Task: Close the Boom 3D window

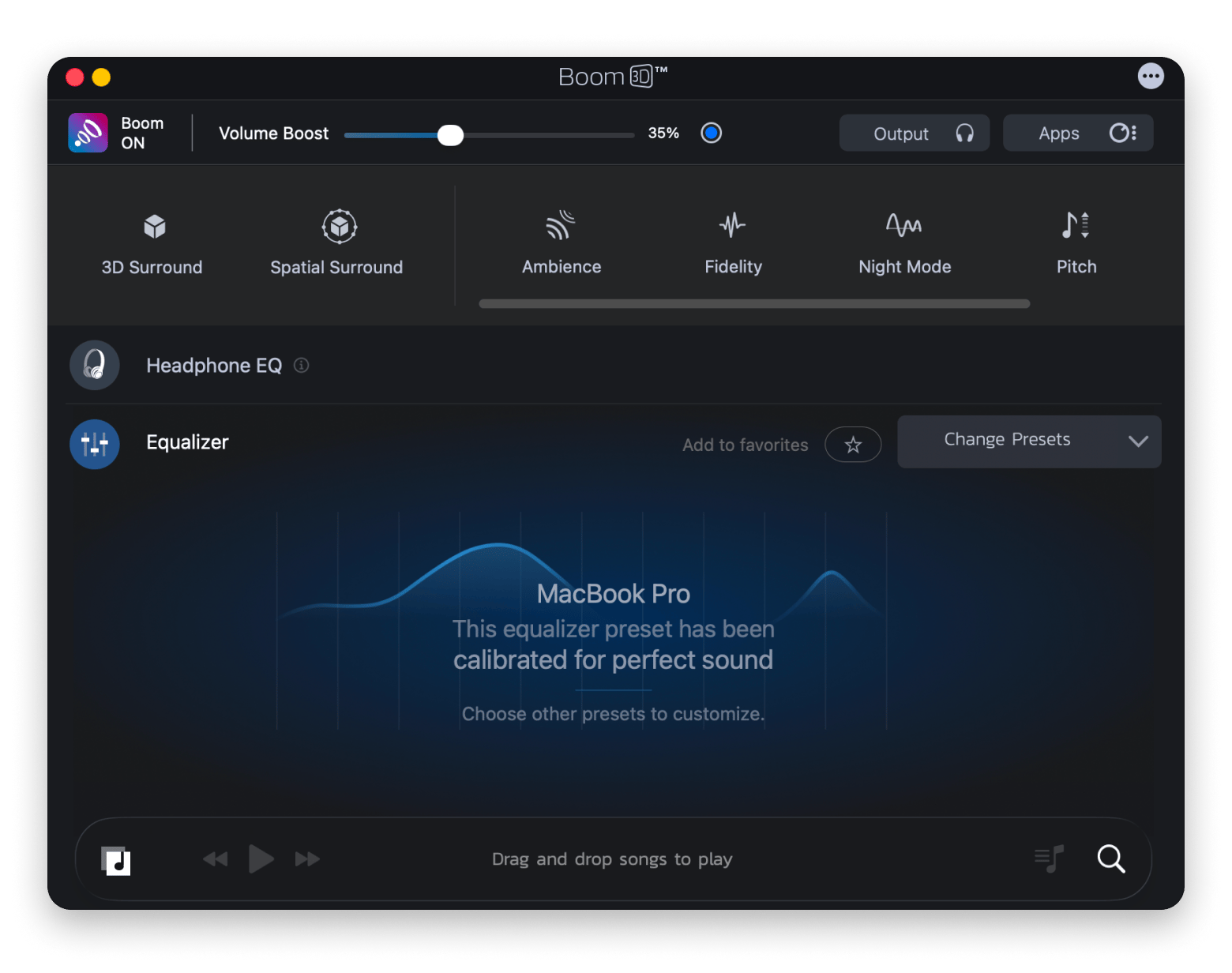Action: click(75, 77)
